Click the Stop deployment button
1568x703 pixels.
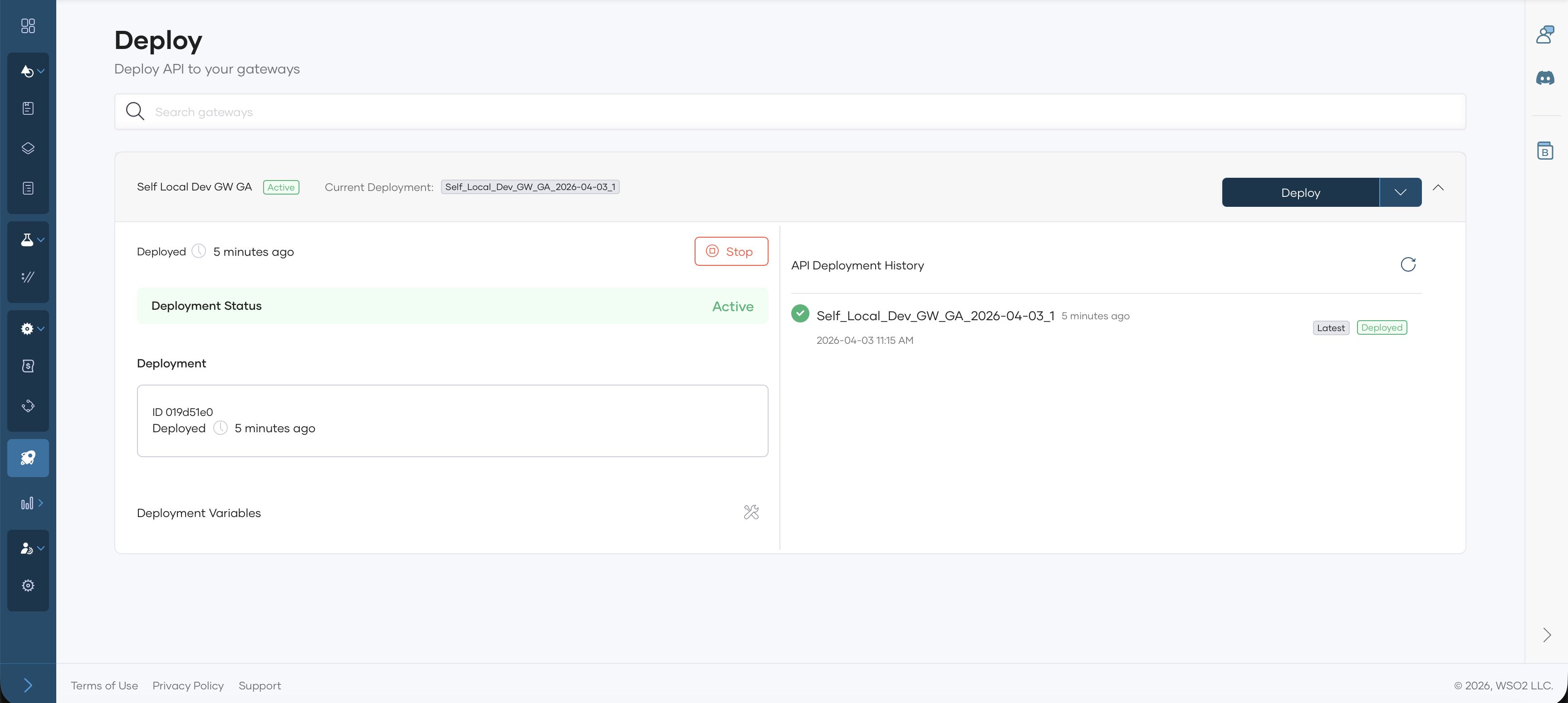pos(731,251)
